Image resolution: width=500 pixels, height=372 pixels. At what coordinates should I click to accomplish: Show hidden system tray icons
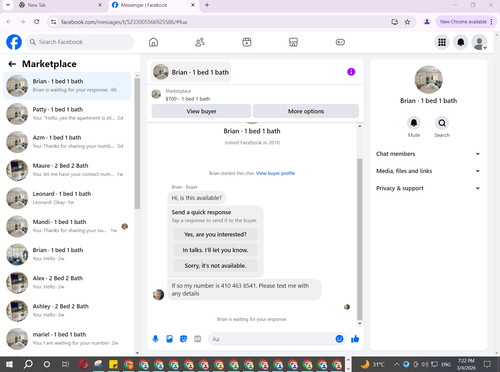(x=397, y=364)
